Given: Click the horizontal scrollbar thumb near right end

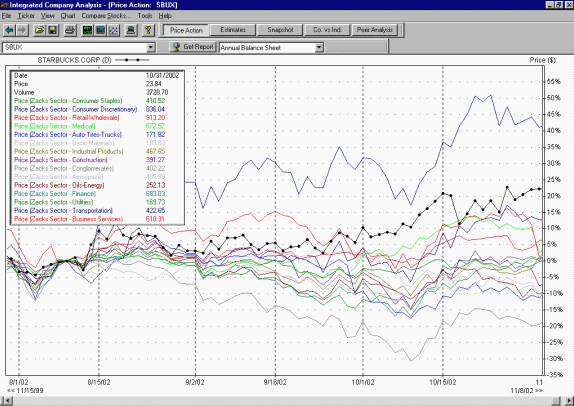Looking at the screenshot, I should click(x=556, y=401).
